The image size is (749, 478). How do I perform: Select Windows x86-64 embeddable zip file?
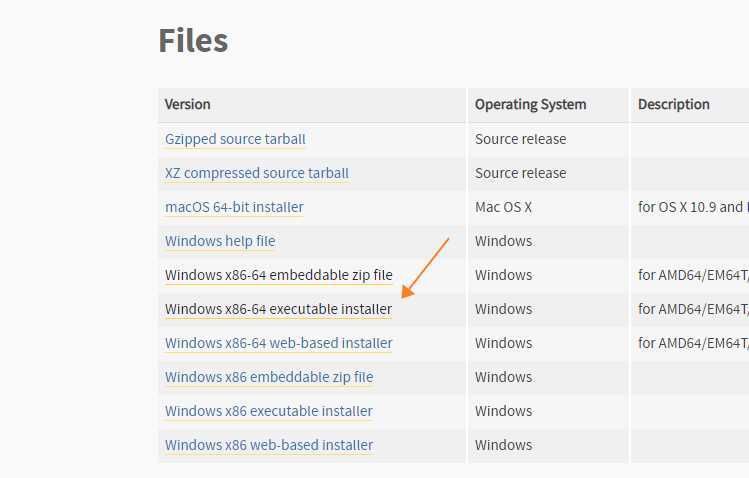coord(278,275)
